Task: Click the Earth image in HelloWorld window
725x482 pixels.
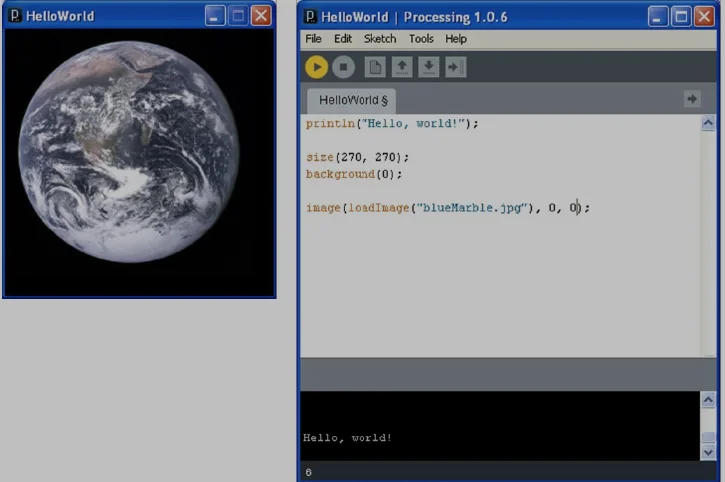Action: [x=129, y=152]
